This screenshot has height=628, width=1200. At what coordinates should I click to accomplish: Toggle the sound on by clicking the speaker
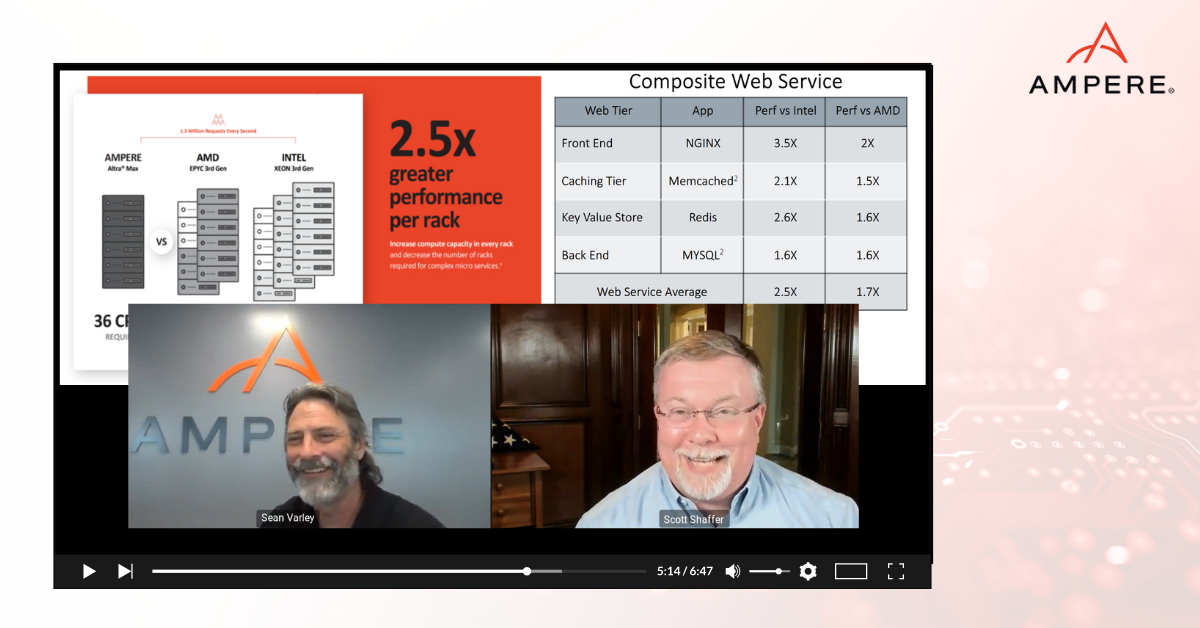pyautogui.click(x=732, y=571)
